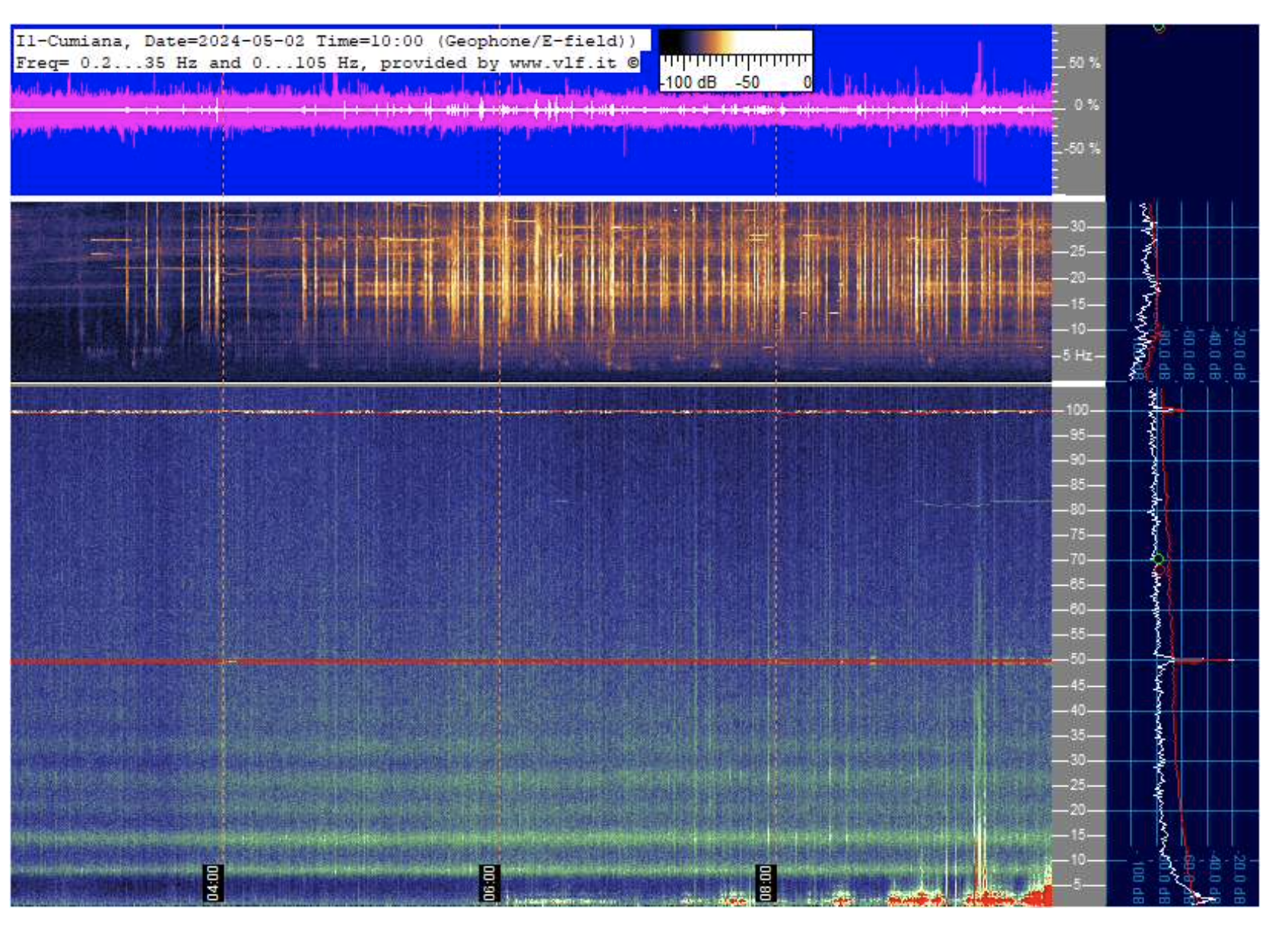Click the 5 Hz label on geophone scale
Viewport: 1288px width, 931px height.
(1077, 355)
